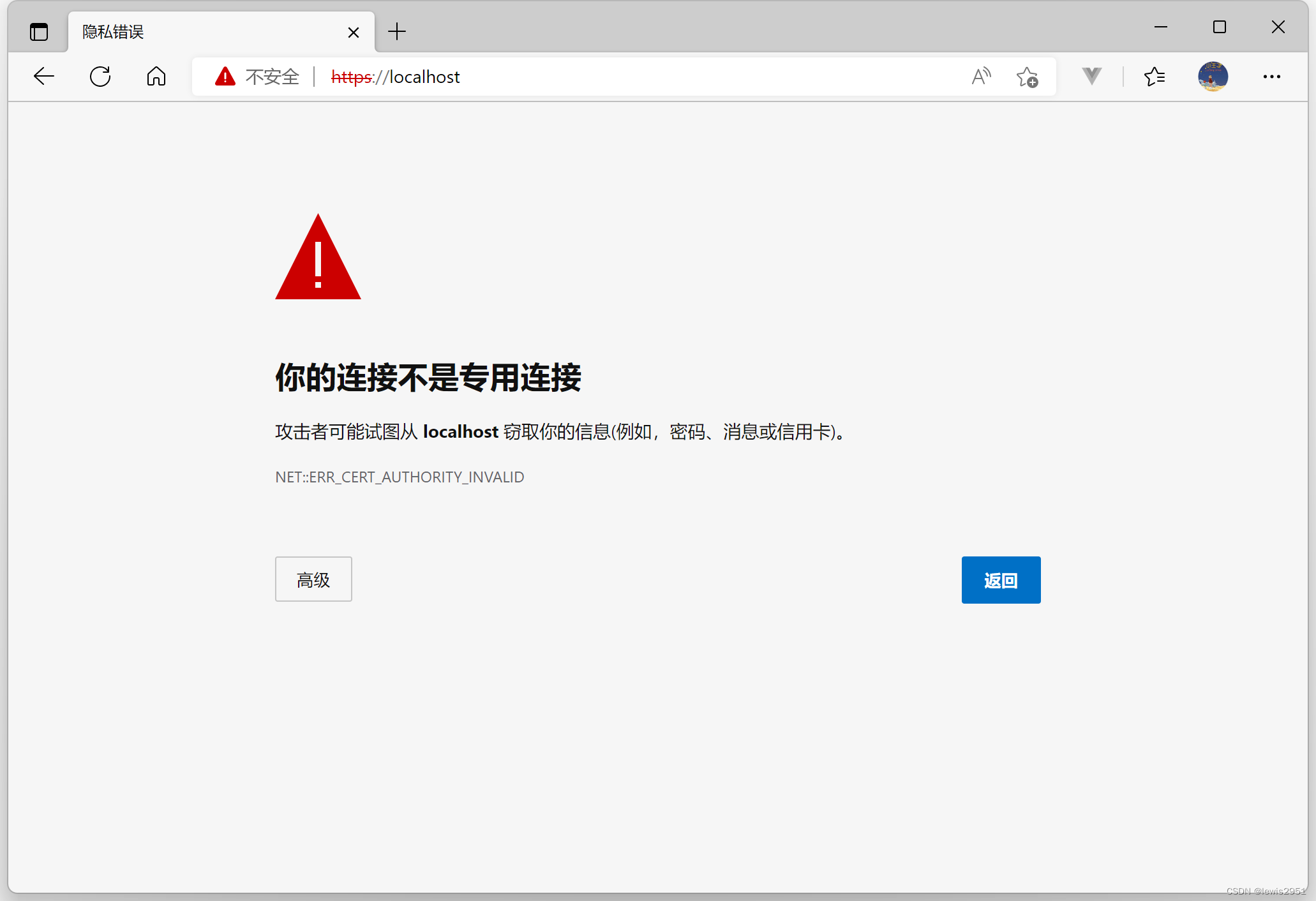
Task: Click the browser back arrow
Action: (x=44, y=77)
